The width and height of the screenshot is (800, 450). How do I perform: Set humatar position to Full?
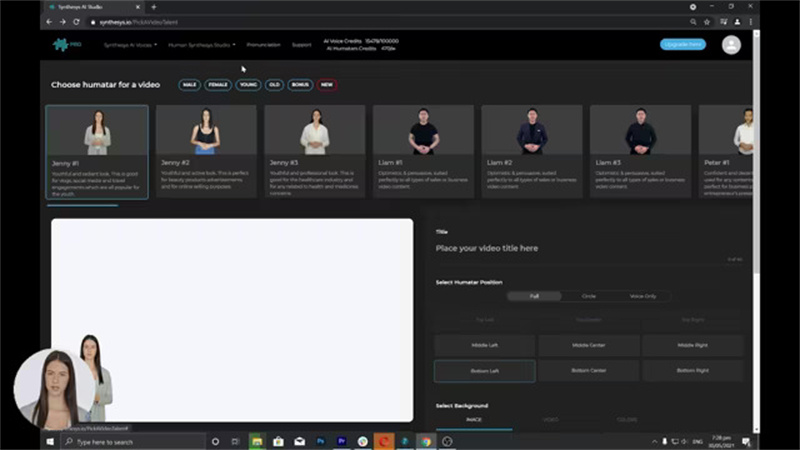(534, 296)
